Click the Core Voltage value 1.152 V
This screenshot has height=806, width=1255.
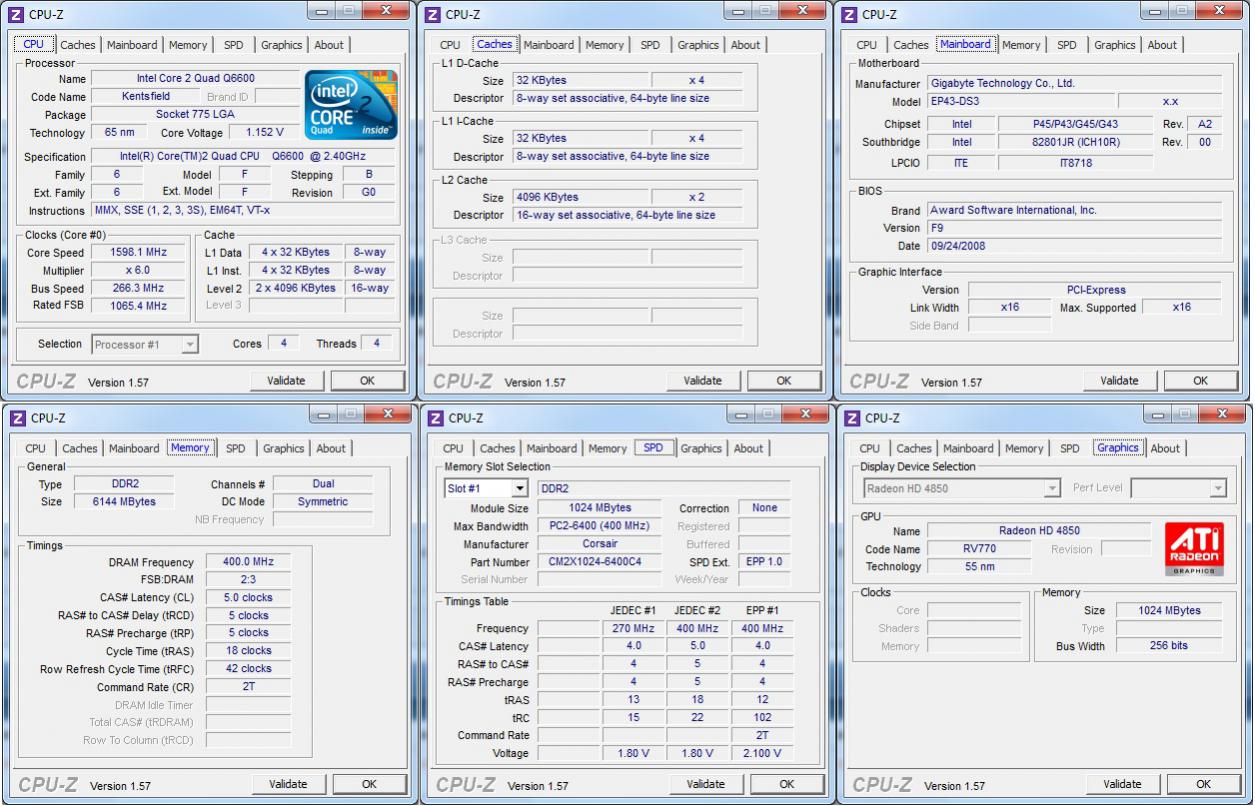(x=264, y=132)
